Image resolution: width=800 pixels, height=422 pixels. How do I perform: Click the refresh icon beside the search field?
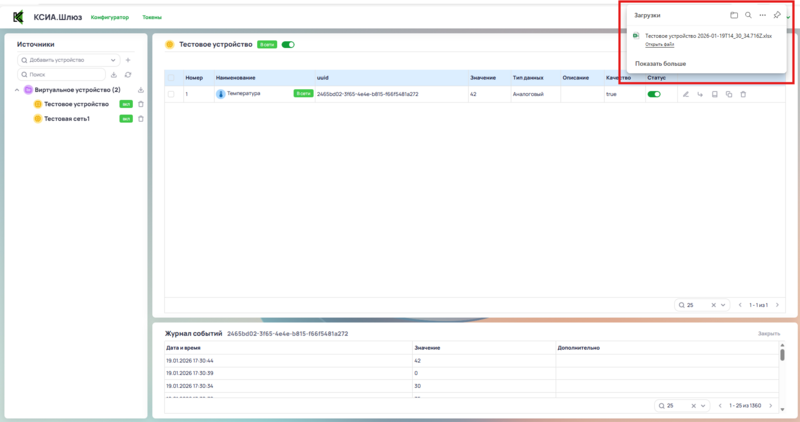click(128, 75)
